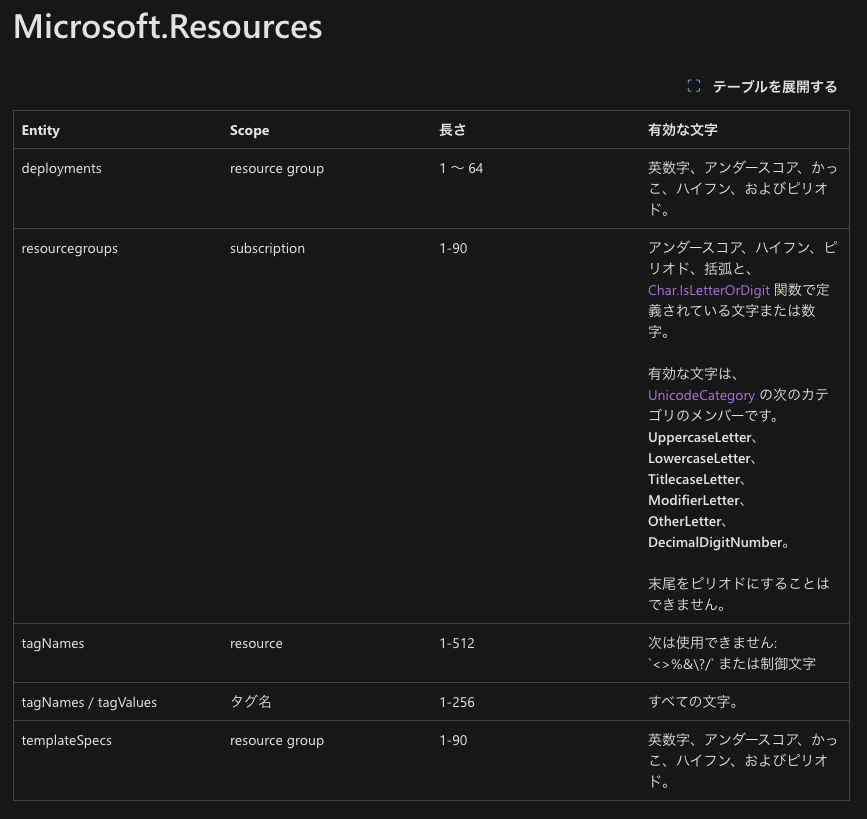Viewport: 867px width, 819px height.
Task: Select the 1-256 length value
Action: point(457,702)
